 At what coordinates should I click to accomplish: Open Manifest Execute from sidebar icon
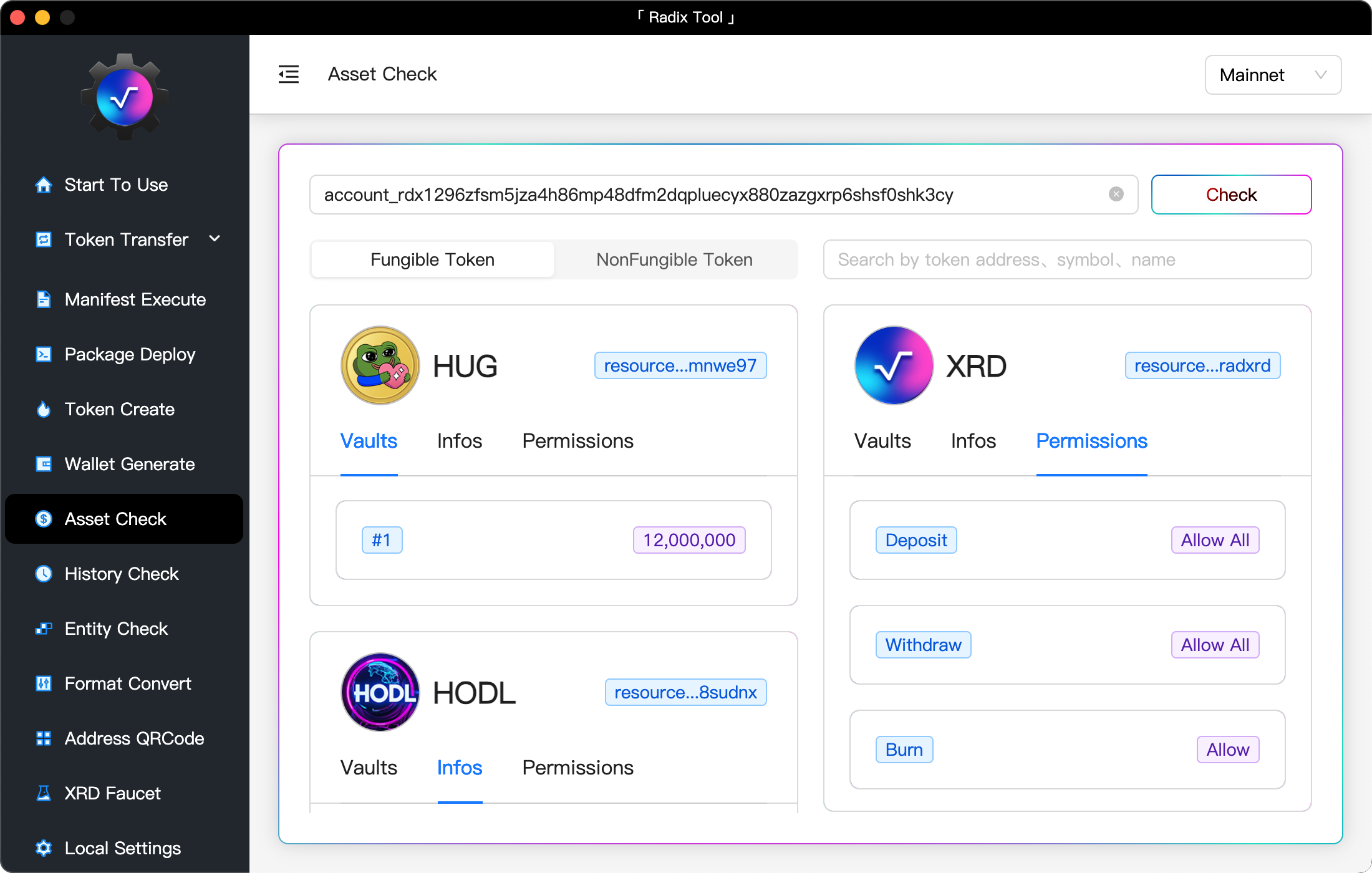[44, 300]
